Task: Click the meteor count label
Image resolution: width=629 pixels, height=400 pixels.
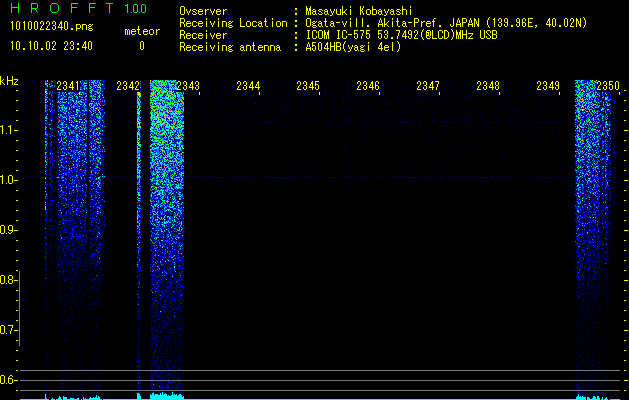Action: click(142, 31)
